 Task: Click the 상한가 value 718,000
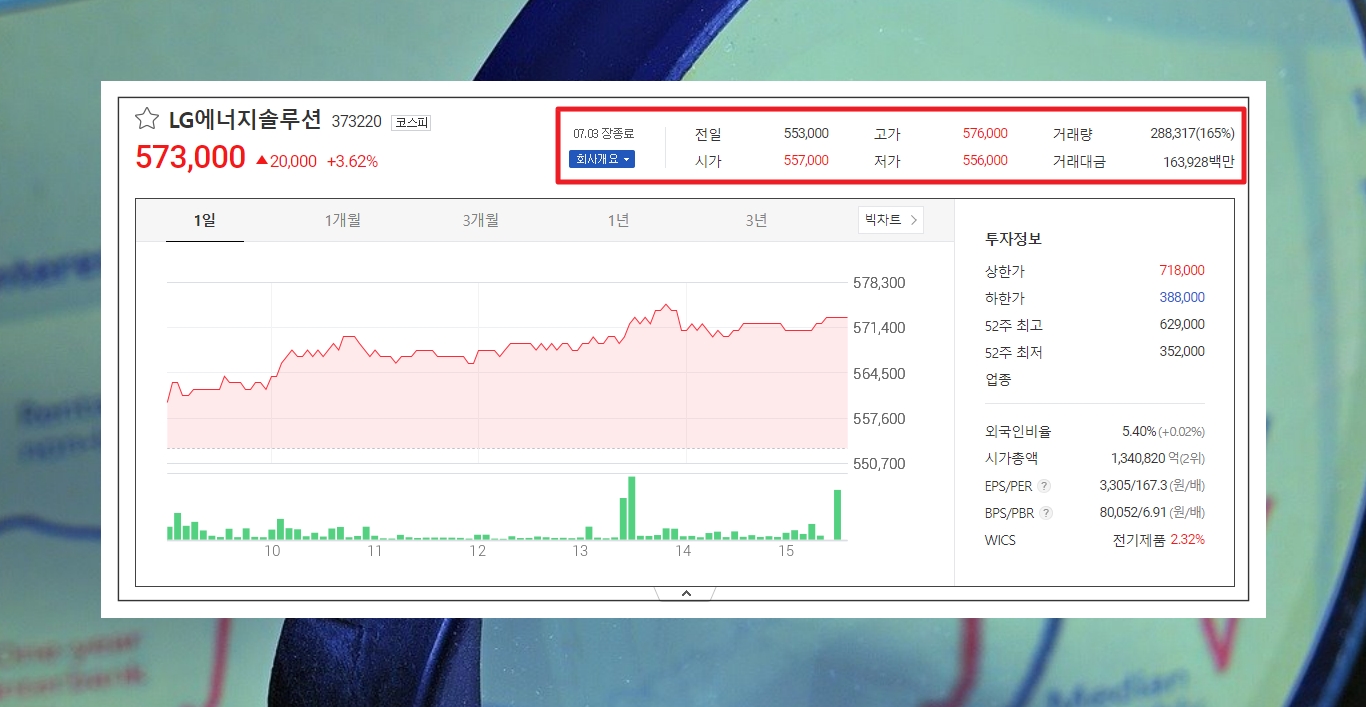point(1182,270)
